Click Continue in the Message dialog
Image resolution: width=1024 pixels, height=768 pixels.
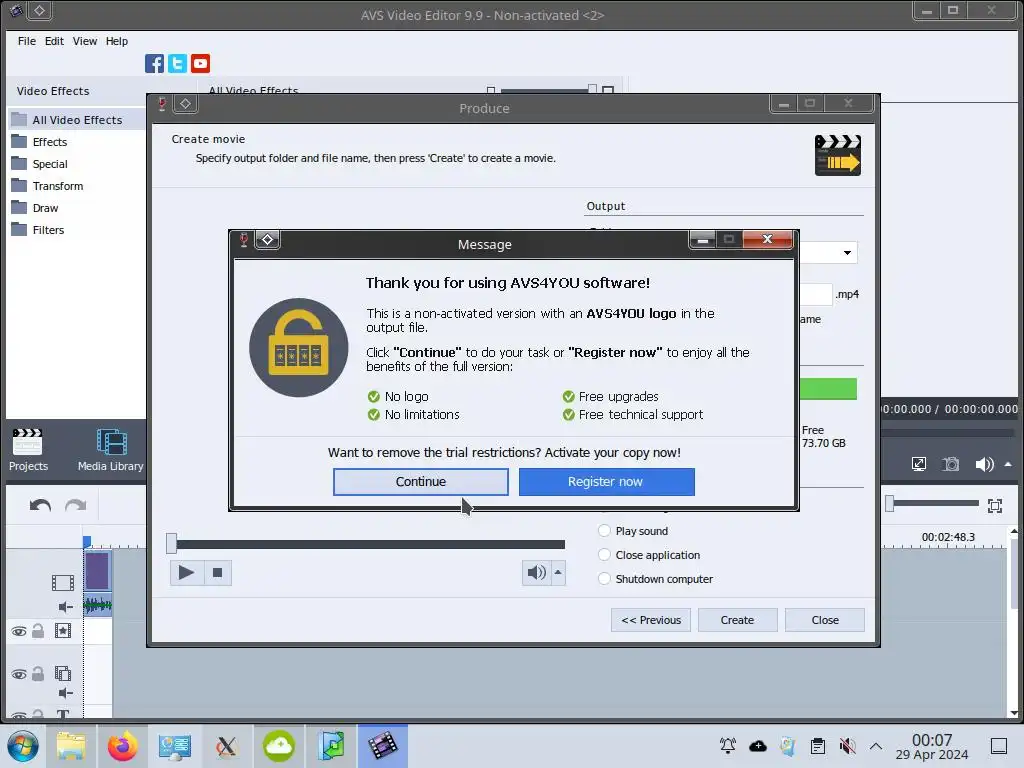tap(421, 482)
